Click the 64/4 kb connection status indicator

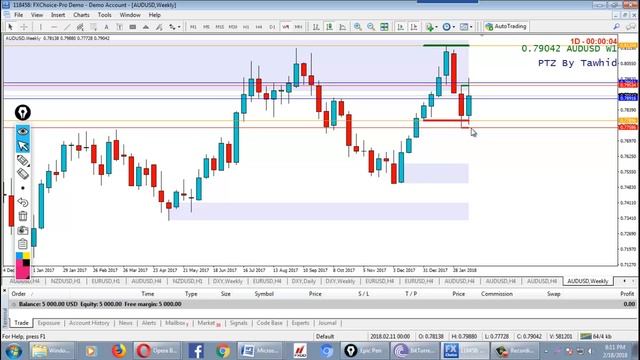pos(596,337)
